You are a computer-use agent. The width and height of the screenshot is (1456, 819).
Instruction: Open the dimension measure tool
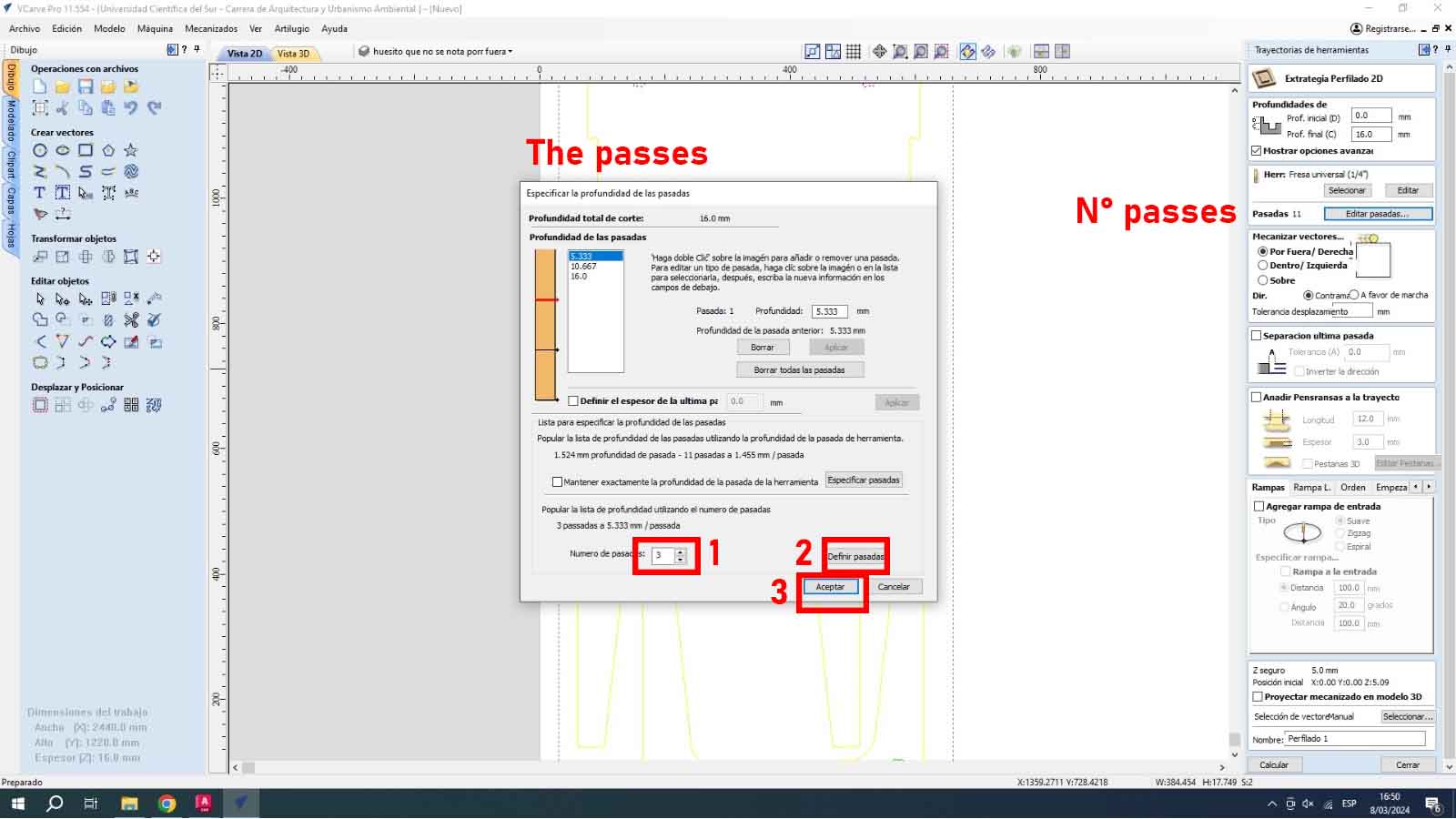point(63,214)
